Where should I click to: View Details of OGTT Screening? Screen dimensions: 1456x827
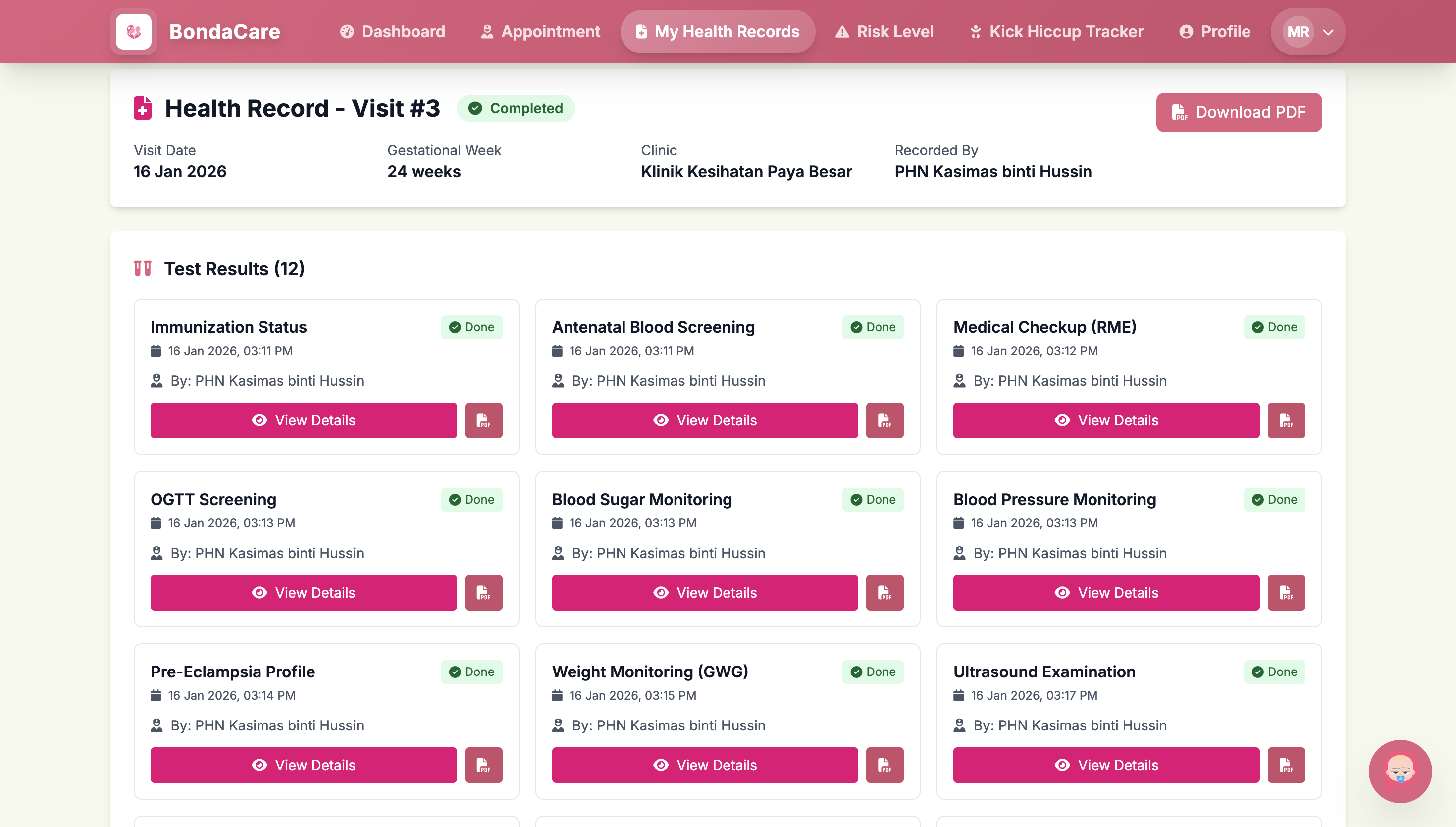coord(303,592)
